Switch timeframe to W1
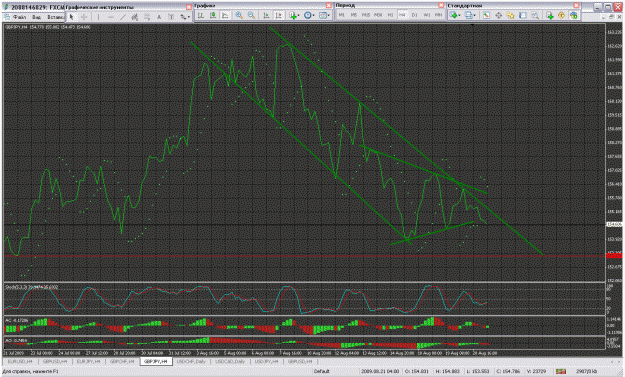The width and height of the screenshot is (625, 377). pos(426,15)
